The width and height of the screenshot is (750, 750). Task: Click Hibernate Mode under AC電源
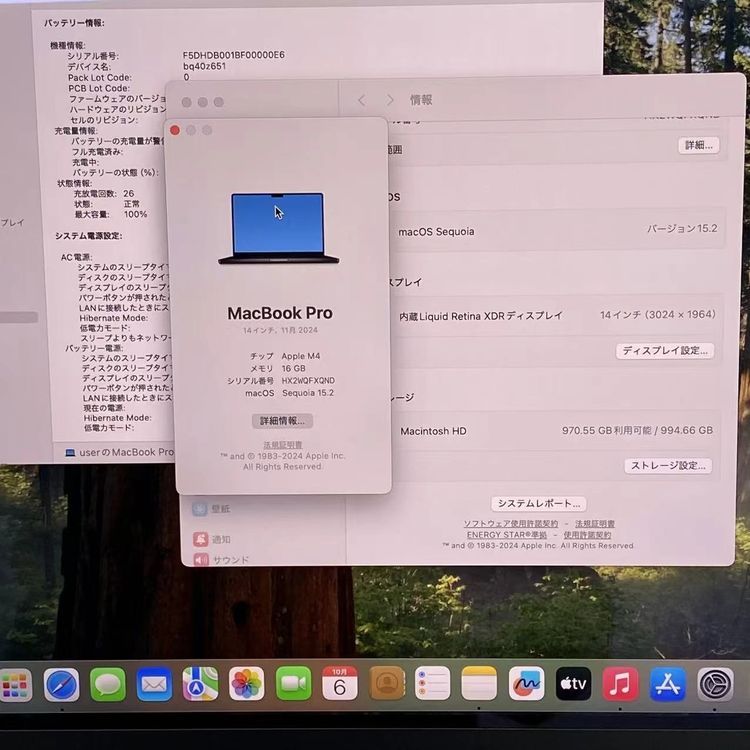point(113,318)
